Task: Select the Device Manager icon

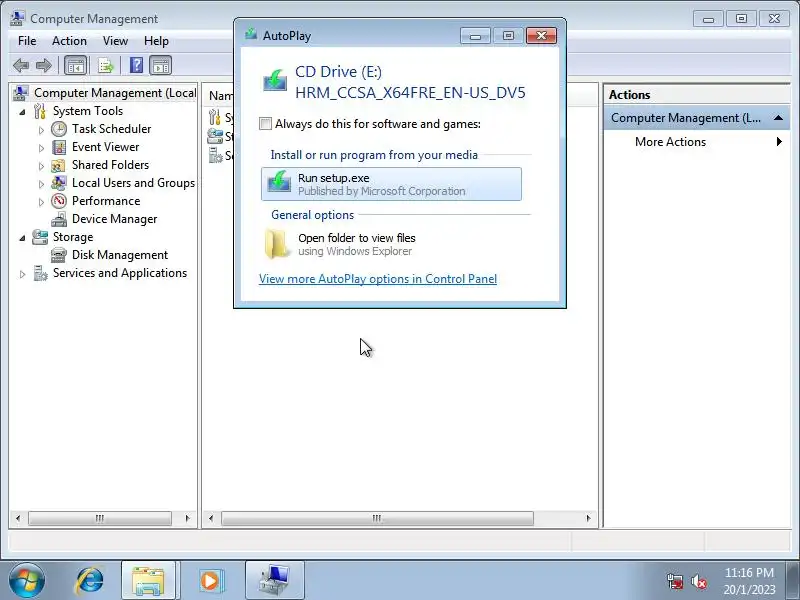Action: click(x=59, y=219)
